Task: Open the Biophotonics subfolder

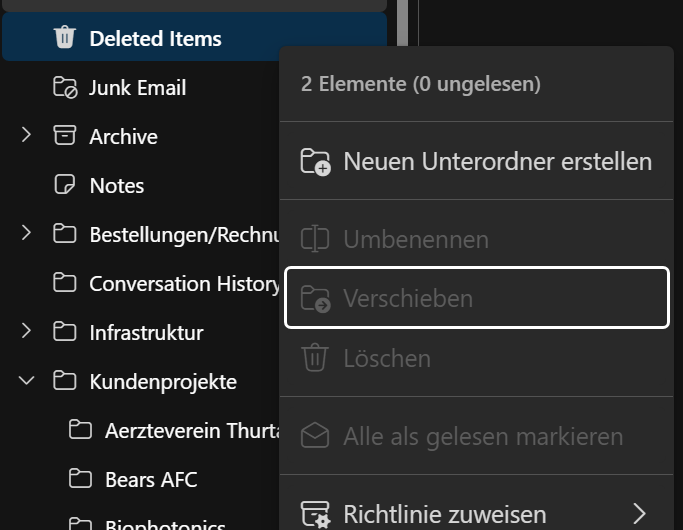Action: [x=165, y=525]
